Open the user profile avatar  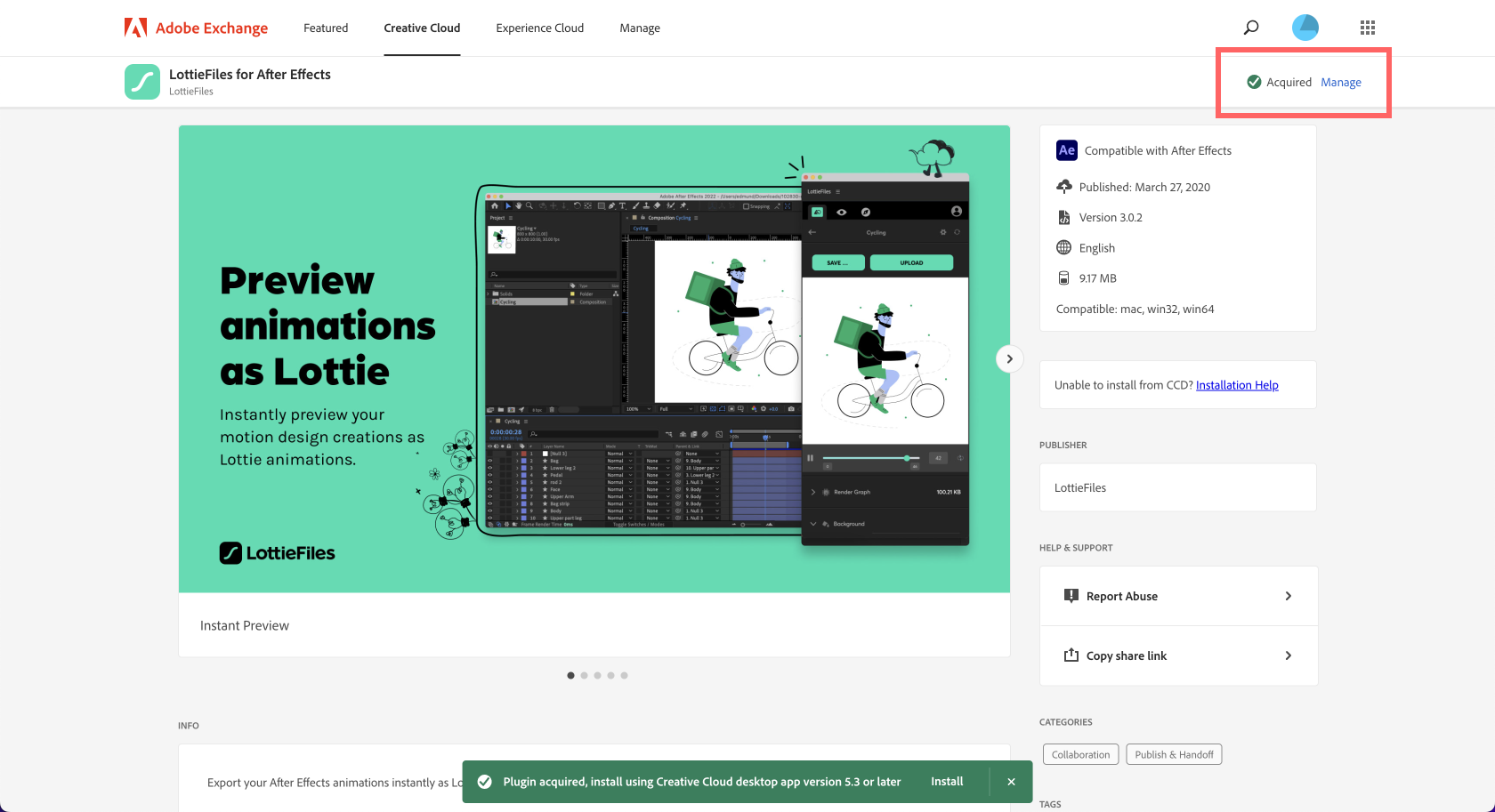coord(1305,28)
